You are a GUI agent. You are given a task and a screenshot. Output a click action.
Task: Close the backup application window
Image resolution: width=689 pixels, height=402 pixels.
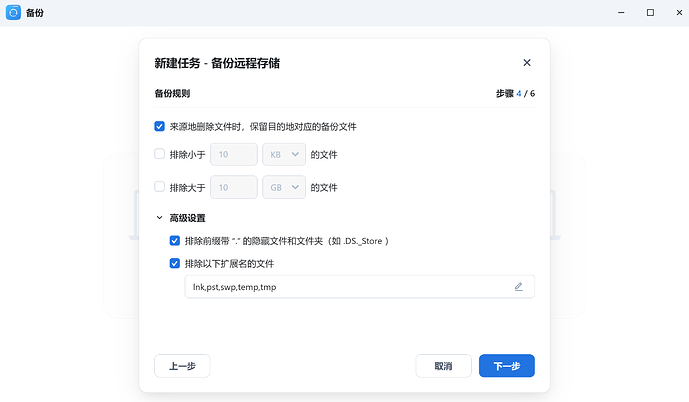click(679, 13)
